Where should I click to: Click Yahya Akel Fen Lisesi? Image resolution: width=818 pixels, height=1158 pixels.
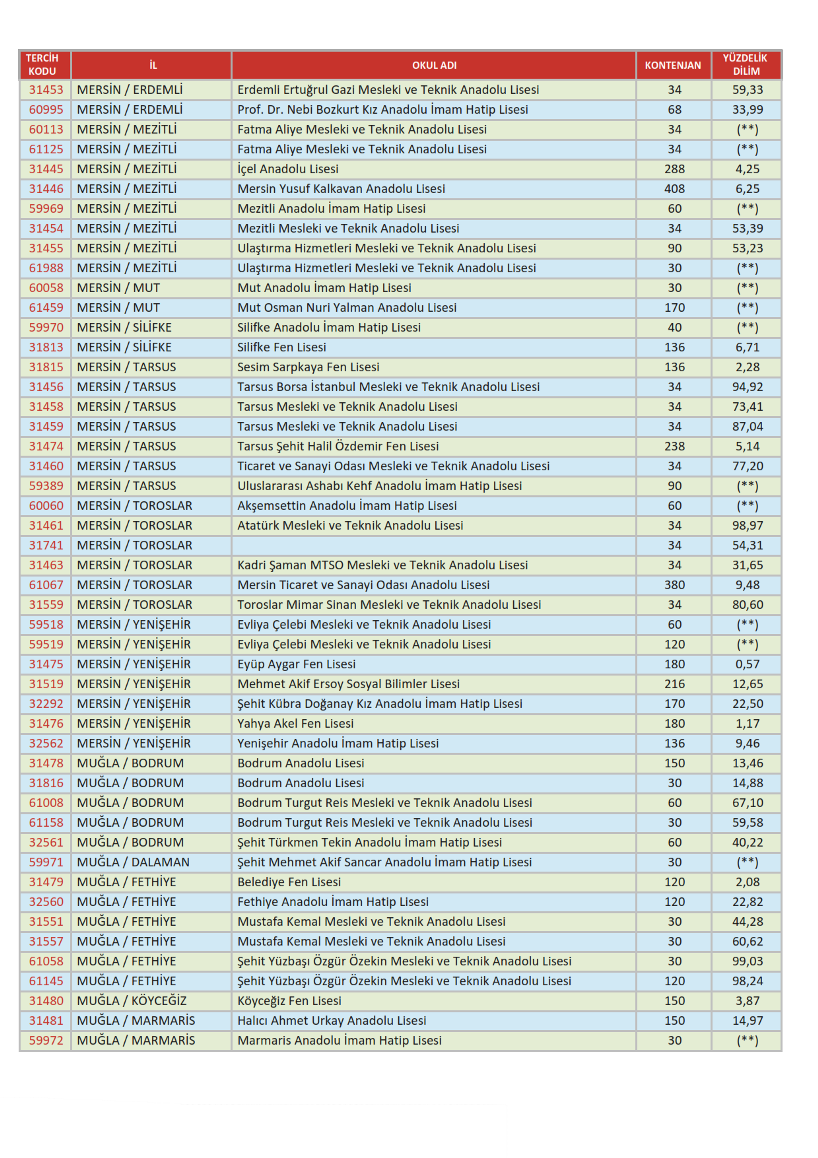295,724
